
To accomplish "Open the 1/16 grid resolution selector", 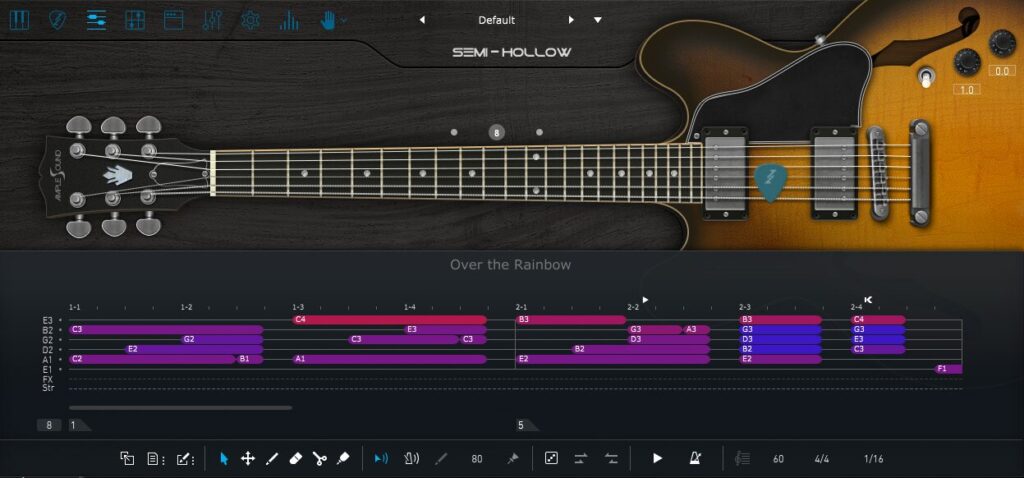I will click(x=874, y=459).
